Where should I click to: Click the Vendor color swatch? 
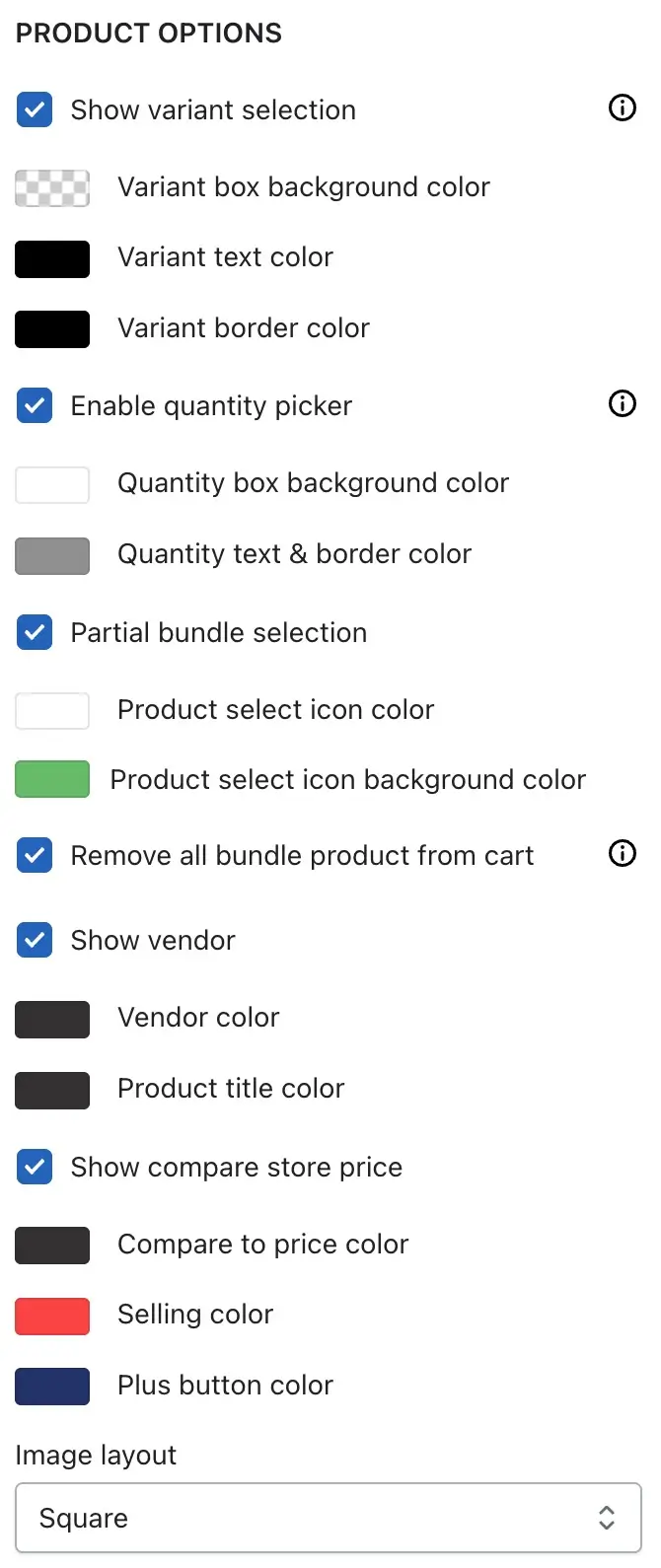52,1019
